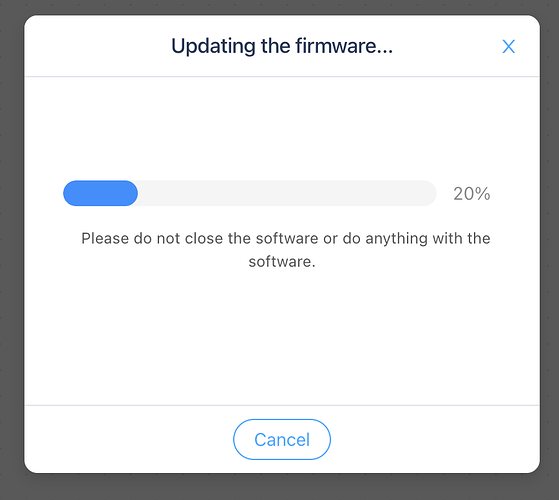This screenshot has width=559, height=500.
Task: Click the dimmed backdrop below the dialog
Action: 282,487
